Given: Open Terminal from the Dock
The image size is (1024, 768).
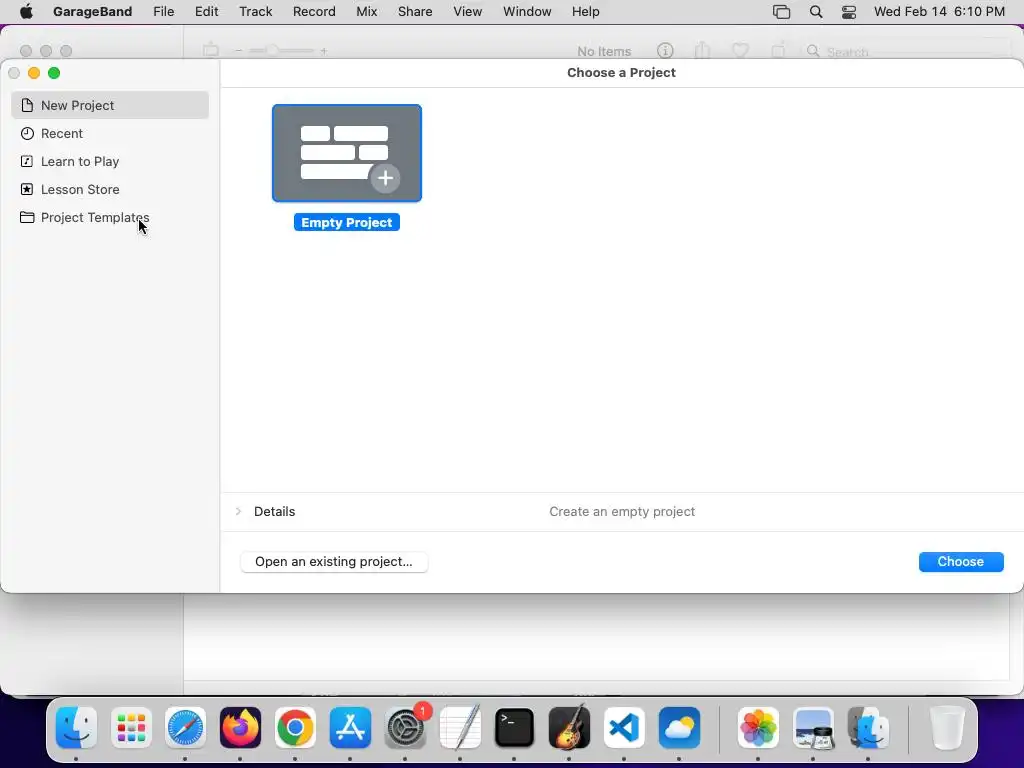Looking at the screenshot, I should [515, 727].
